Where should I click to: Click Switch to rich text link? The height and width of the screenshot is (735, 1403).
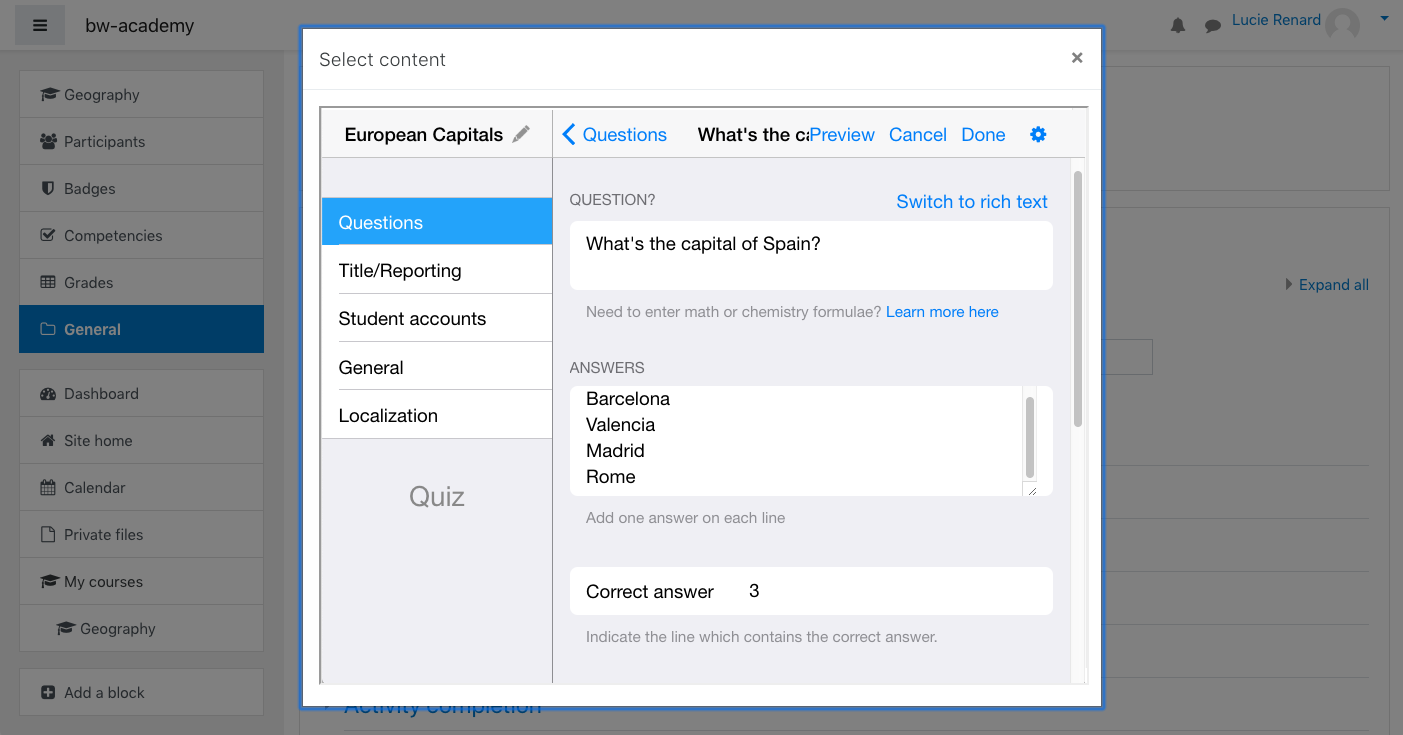(x=971, y=202)
